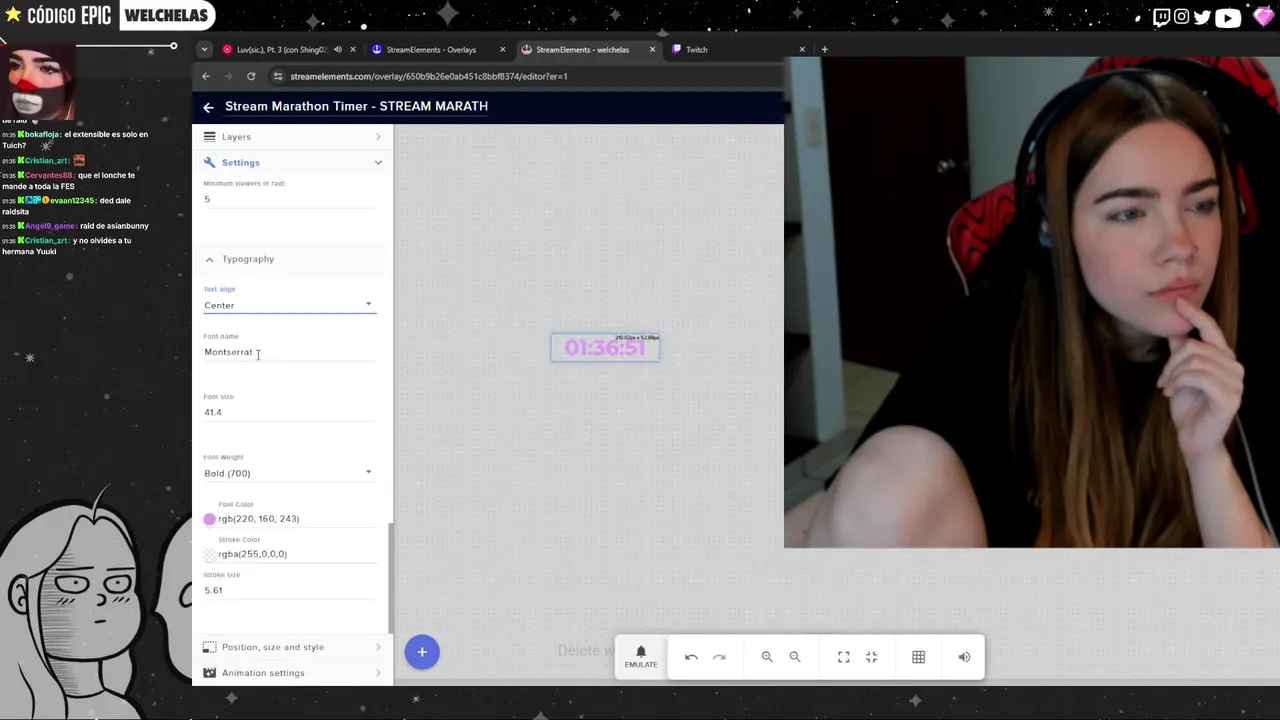Edit the Font Color rgb value

tap(296, 519)
